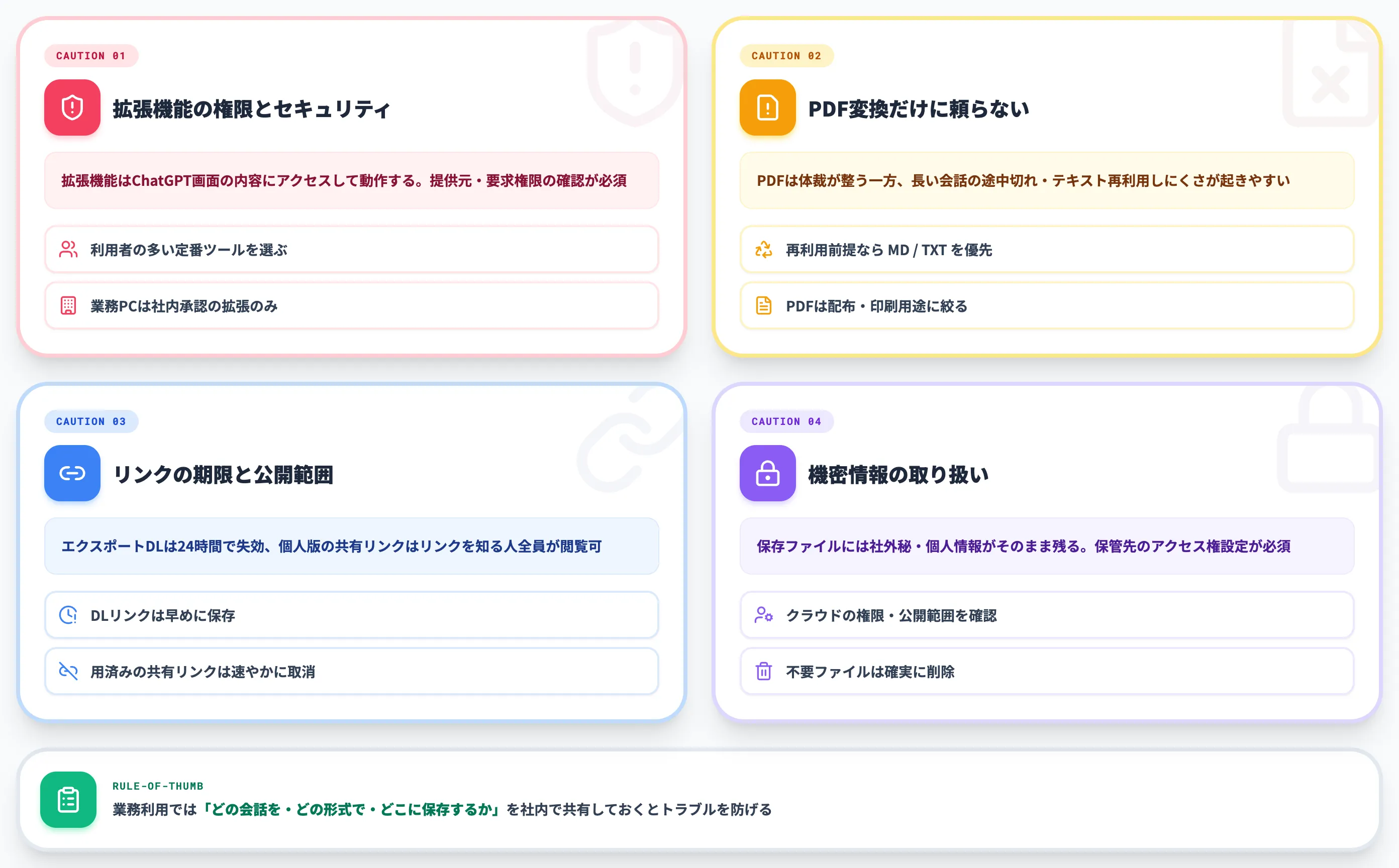This screenshot has width=1399, height=868.
Task: Click the text 再利用前提なら MD / TXT を優先
Action: 889,250
